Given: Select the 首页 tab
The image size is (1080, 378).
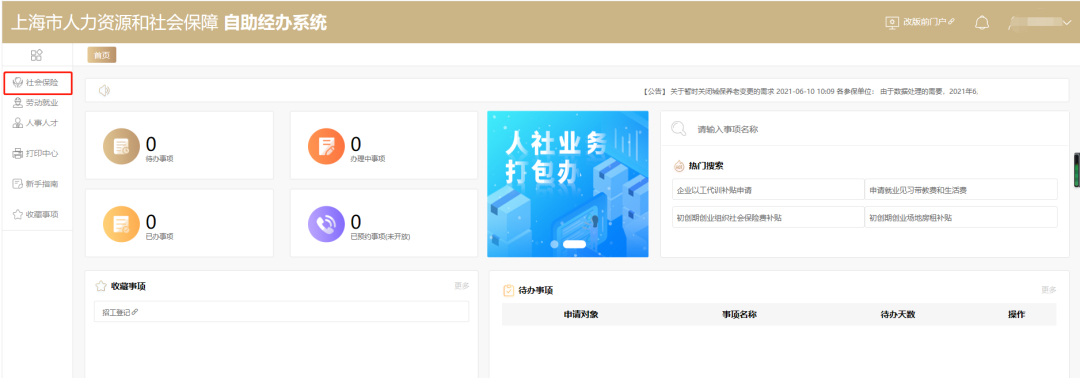Looking at the screenshot, I should (101, 55).
